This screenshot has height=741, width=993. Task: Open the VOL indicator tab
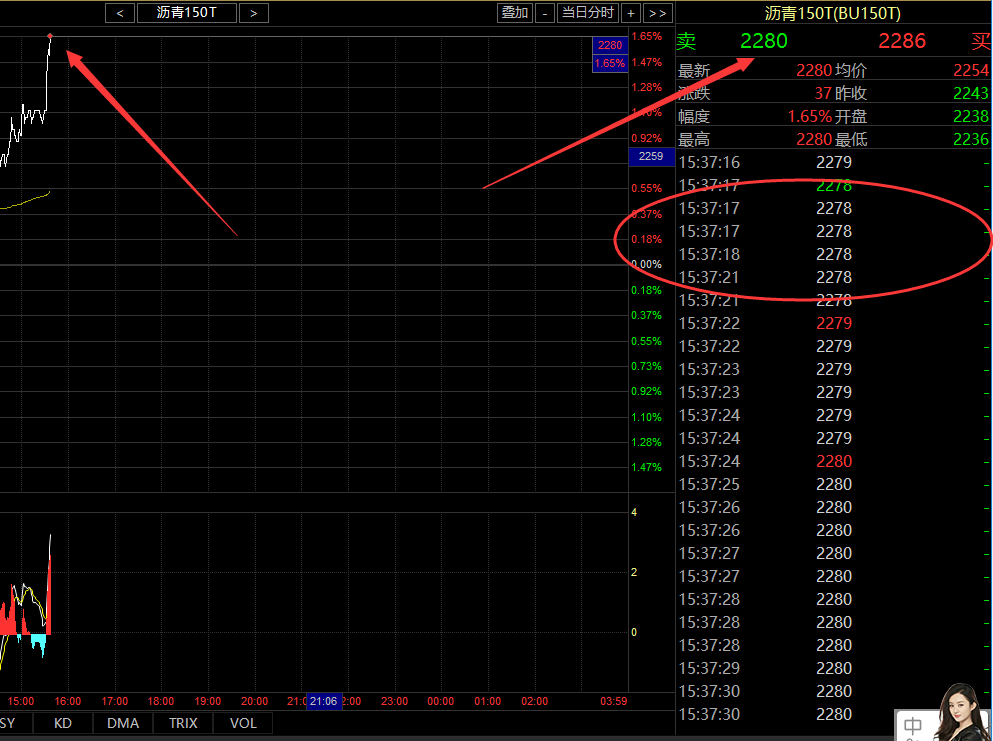click(243, 723)
